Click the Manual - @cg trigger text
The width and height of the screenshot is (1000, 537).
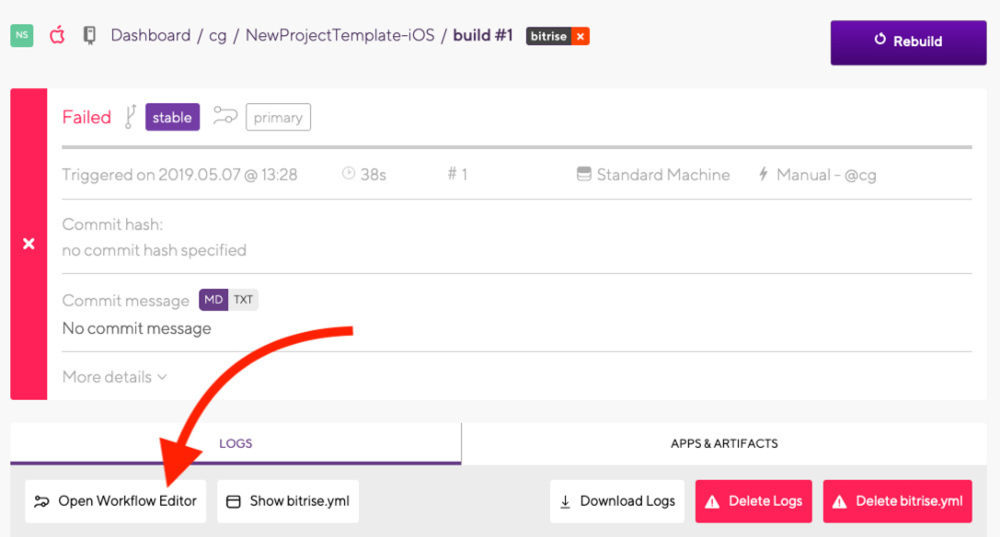coord(827,175)
